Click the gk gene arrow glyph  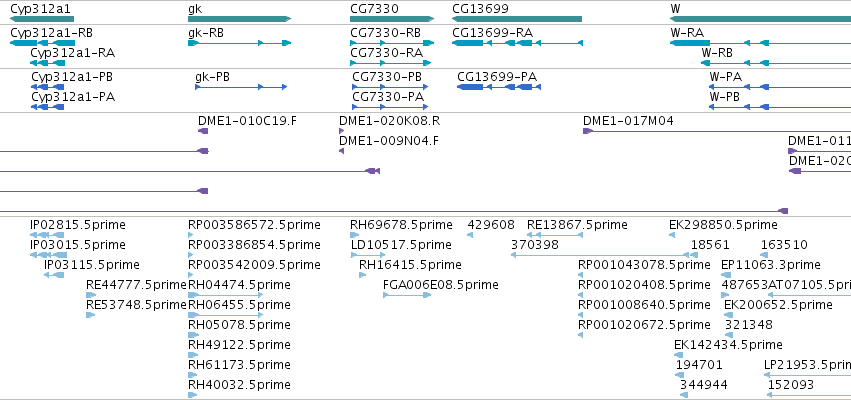(239, 19)
